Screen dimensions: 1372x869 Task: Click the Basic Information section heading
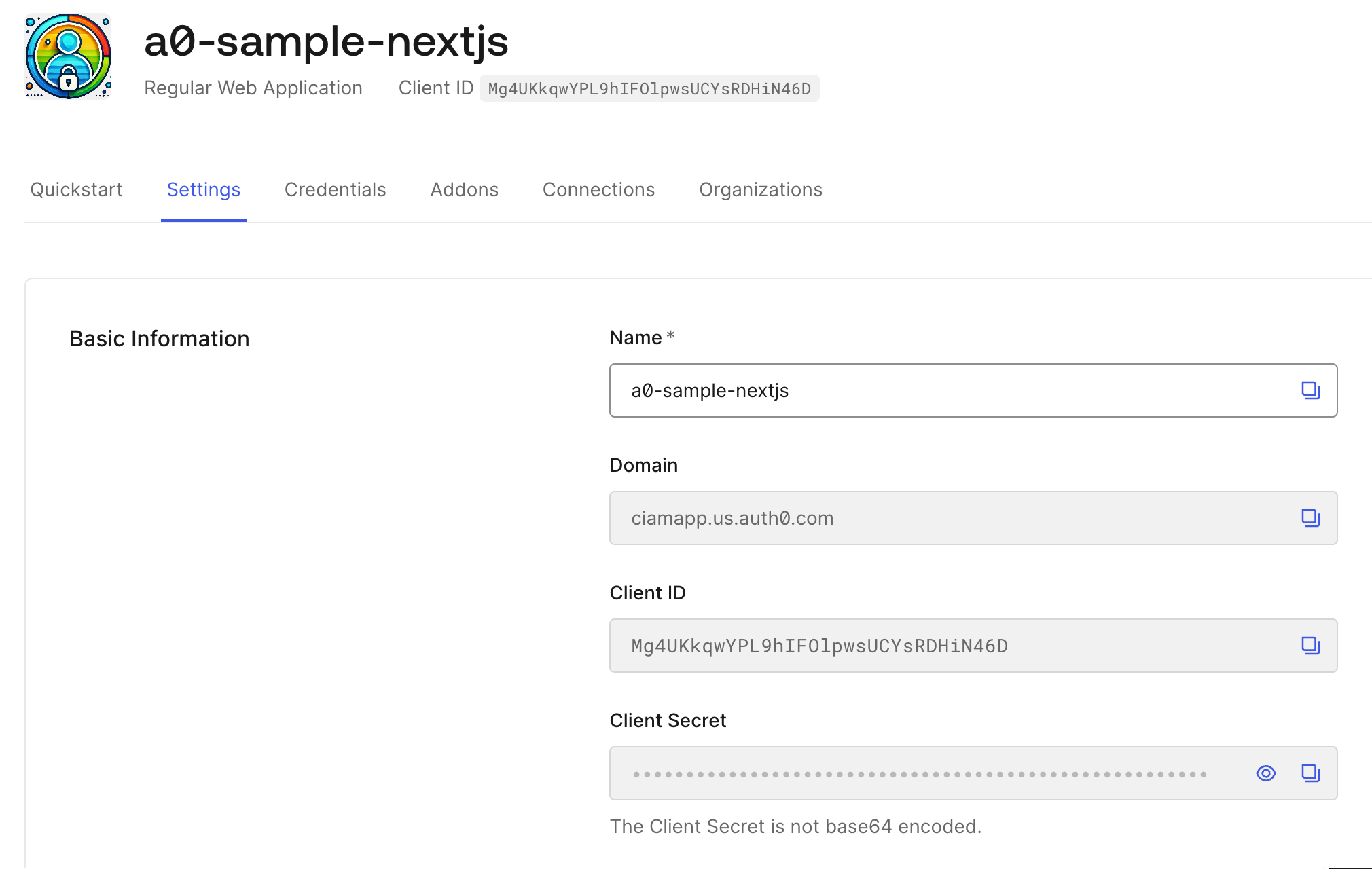[159, 339]
